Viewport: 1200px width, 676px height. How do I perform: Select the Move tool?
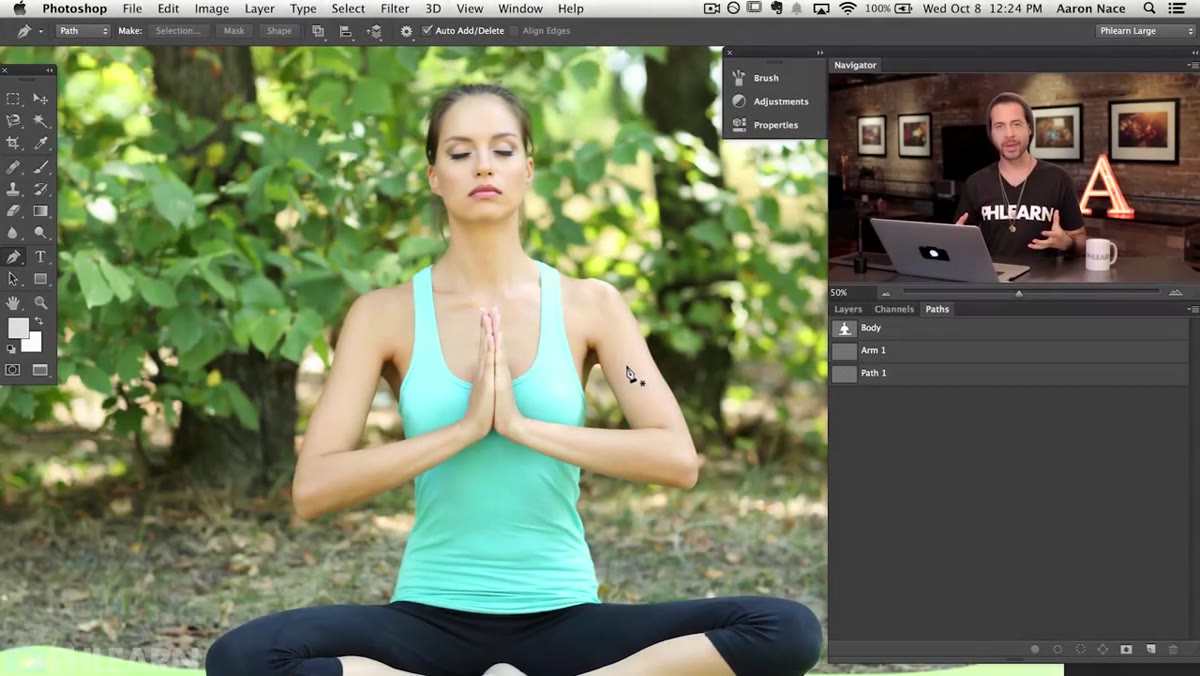tap(41, 99)
